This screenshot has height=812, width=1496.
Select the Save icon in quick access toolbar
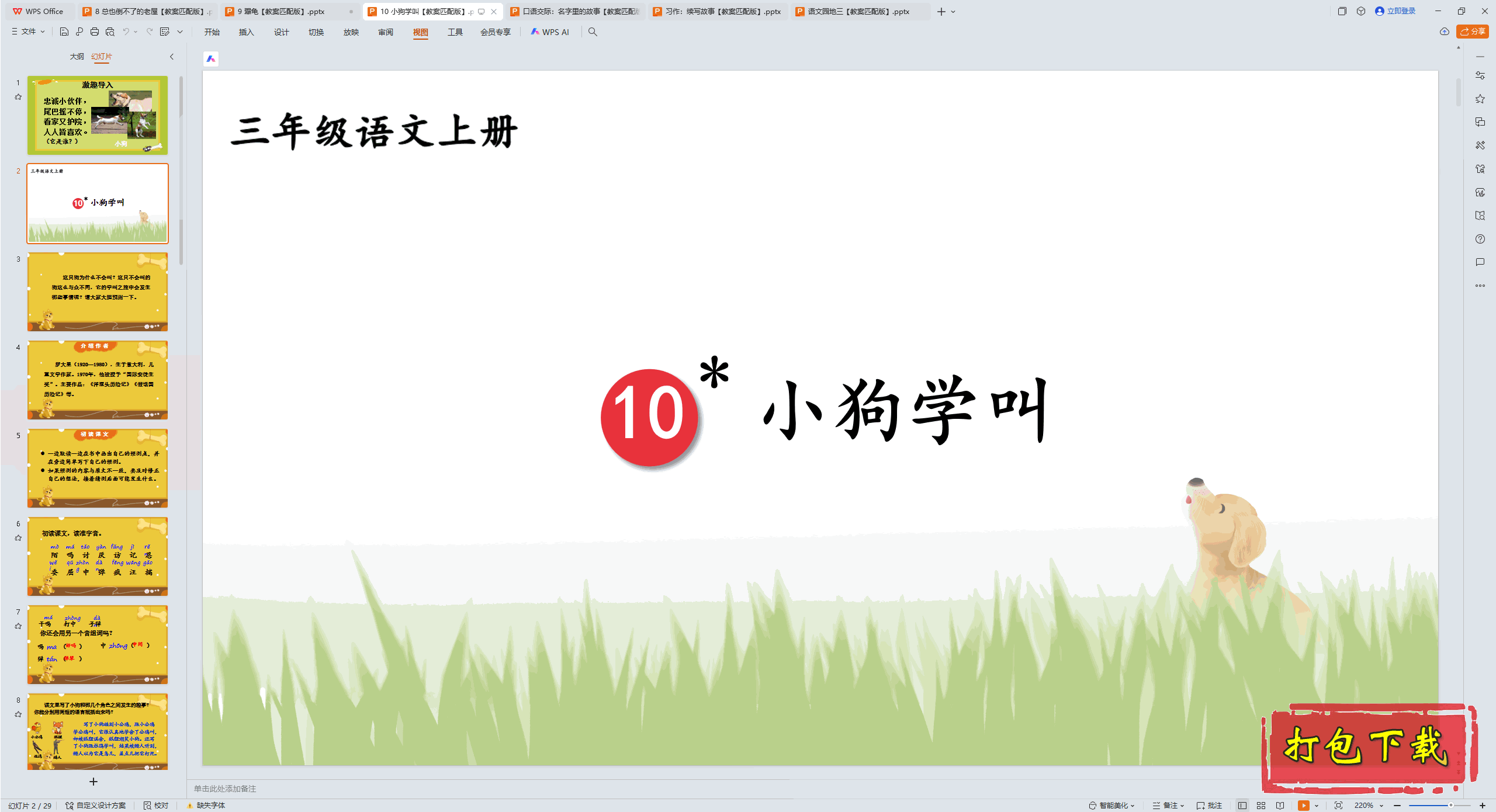64,32
